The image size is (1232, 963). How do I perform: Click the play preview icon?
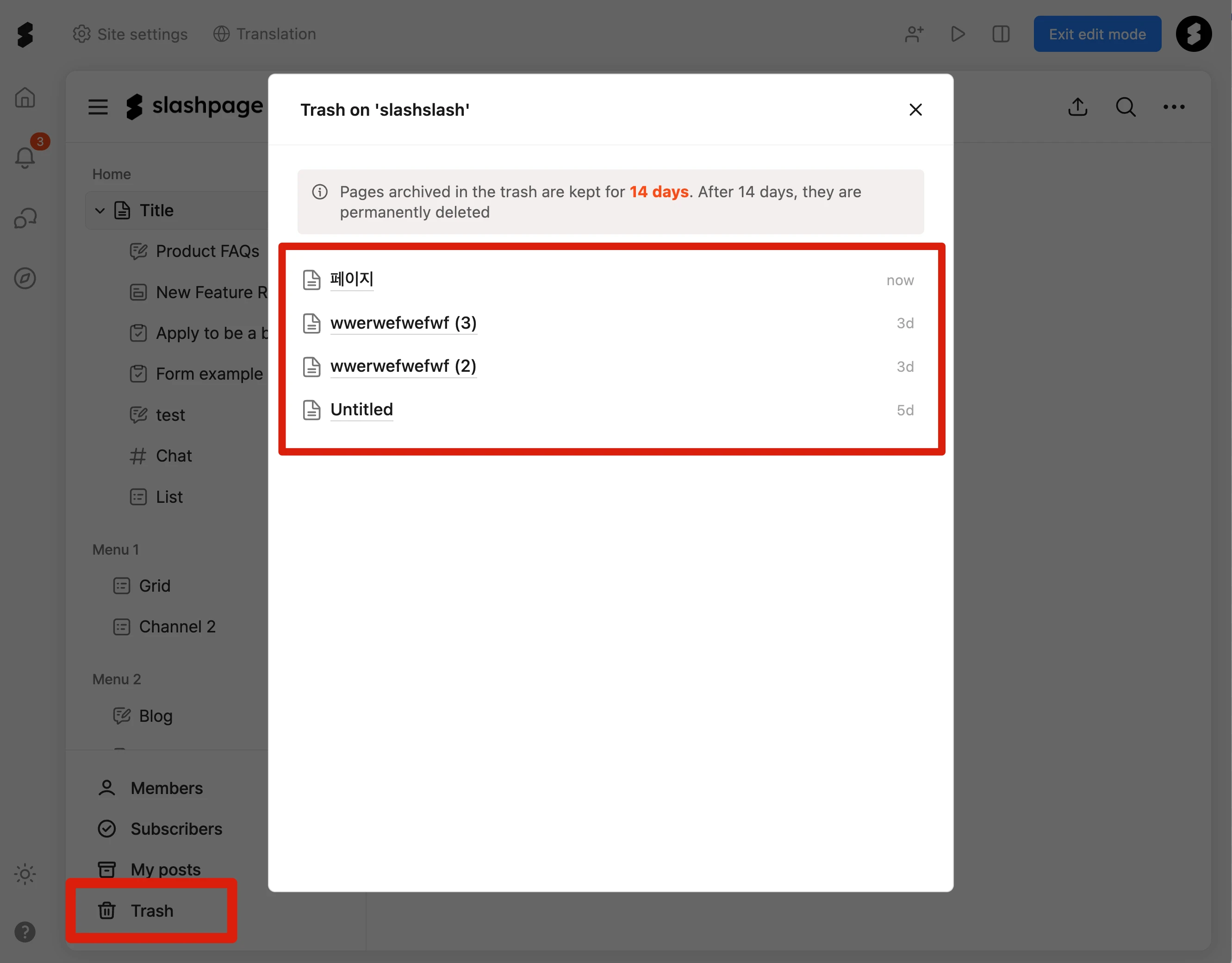pos(957,34)
